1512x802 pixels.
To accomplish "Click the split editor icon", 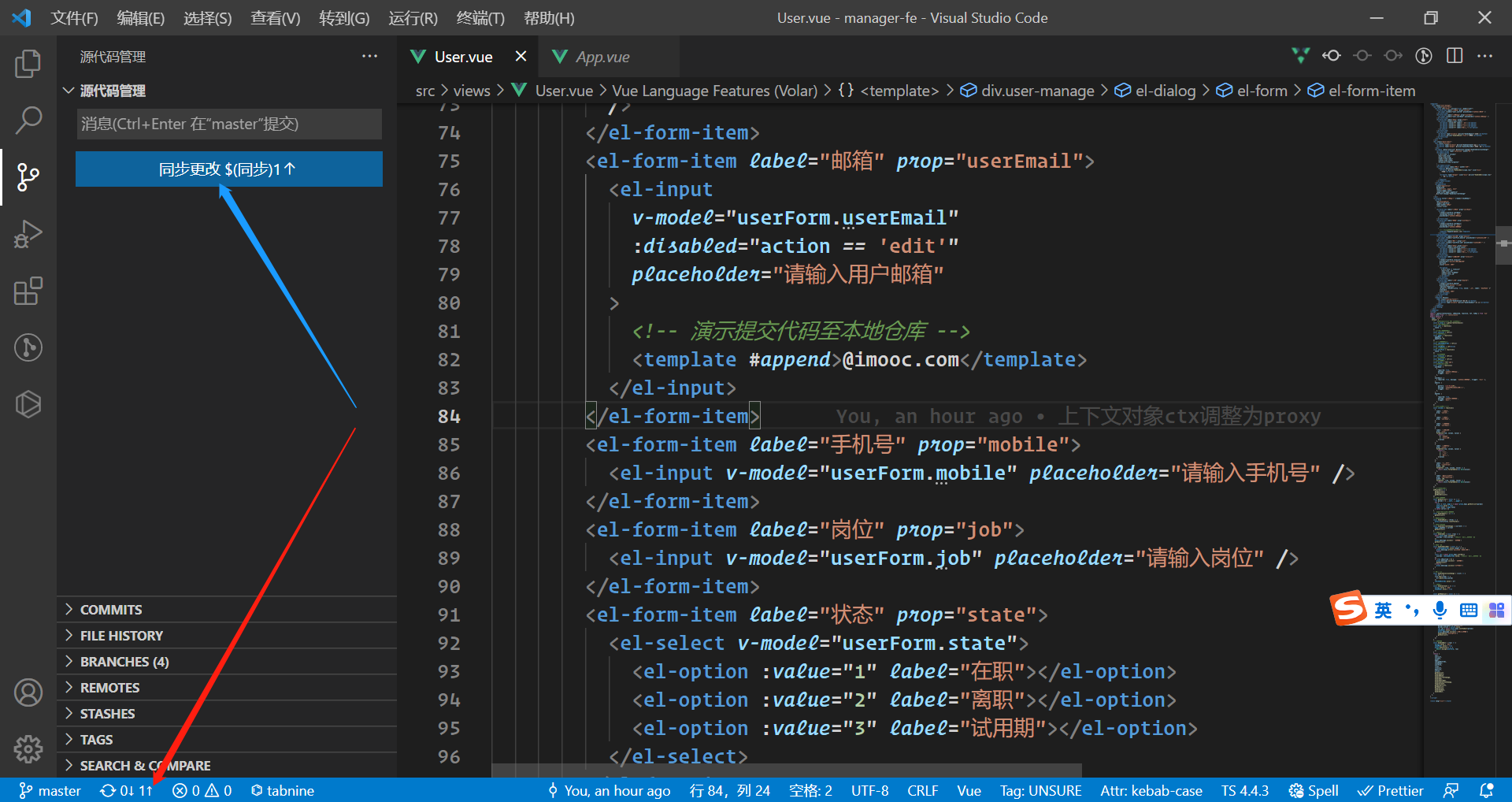I will [1455, 56].
